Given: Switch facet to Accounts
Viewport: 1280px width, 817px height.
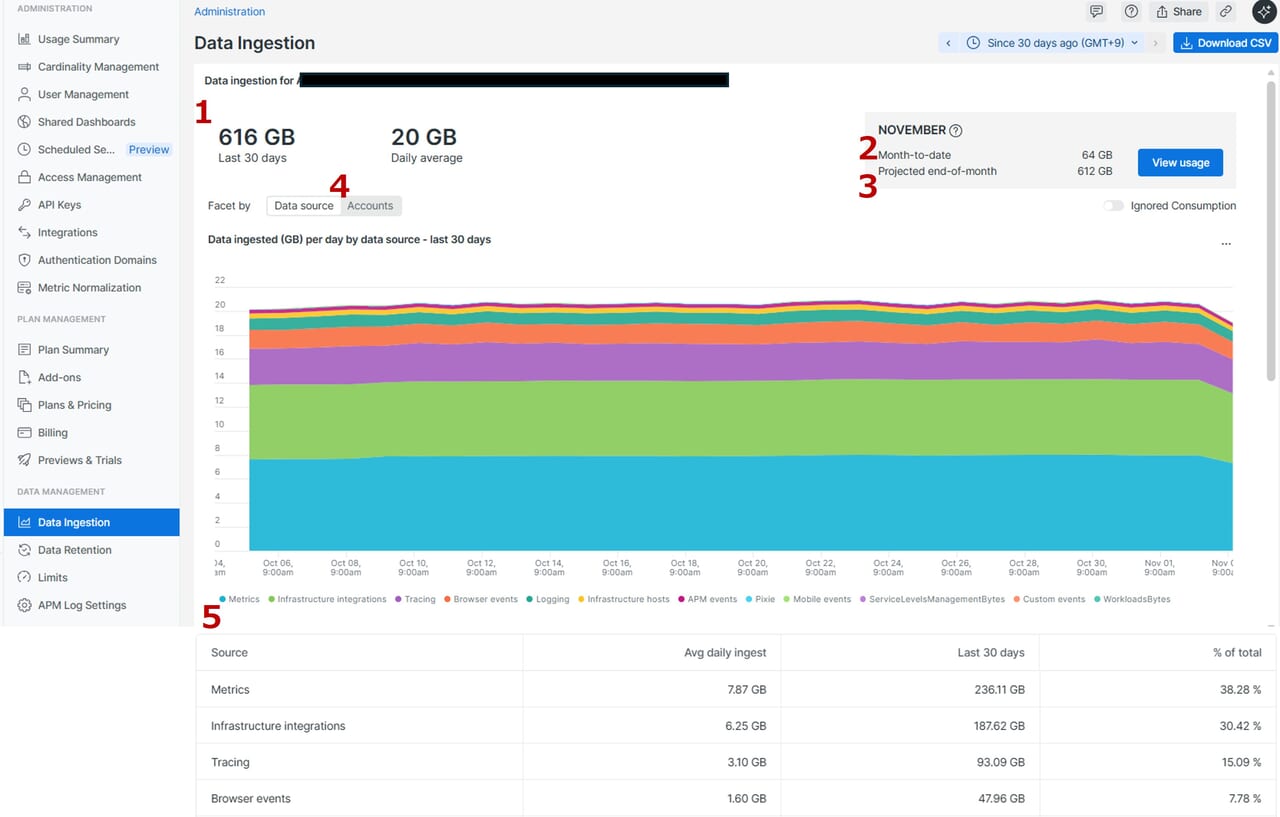Looking at the screenshot, I should tap(370, 206).
